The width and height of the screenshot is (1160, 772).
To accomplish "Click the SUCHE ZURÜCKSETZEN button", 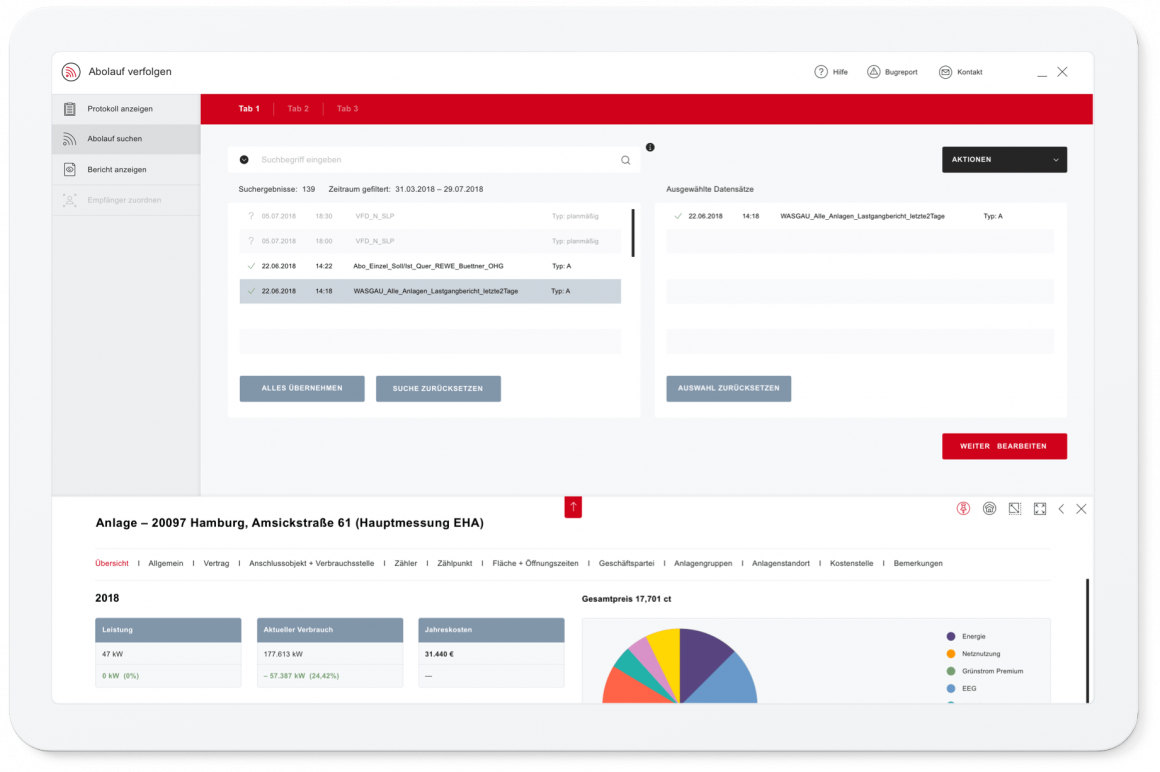I will pos(438,389).
